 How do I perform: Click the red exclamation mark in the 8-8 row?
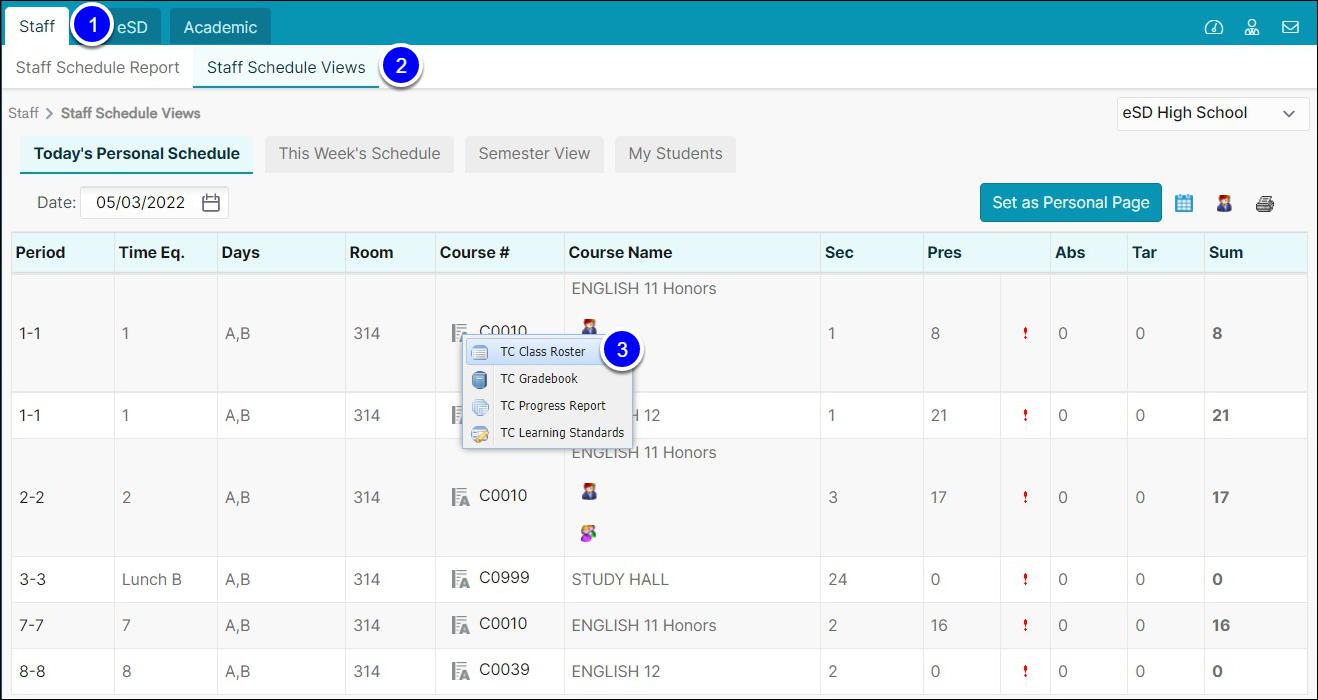[x=1025, y=671]
